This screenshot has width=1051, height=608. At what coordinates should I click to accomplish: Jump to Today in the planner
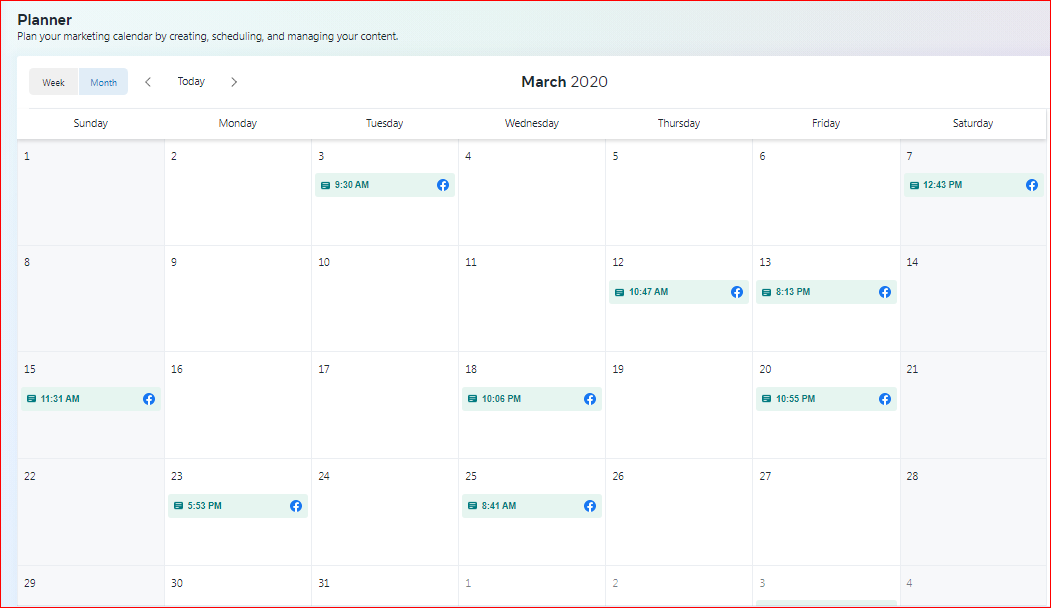point(191,82)
